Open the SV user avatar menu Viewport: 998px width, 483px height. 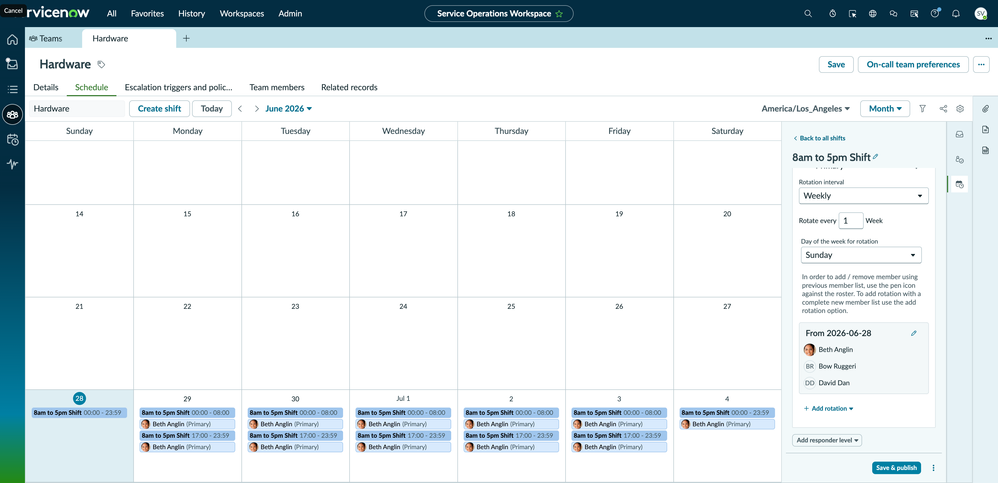coord(980,13)
